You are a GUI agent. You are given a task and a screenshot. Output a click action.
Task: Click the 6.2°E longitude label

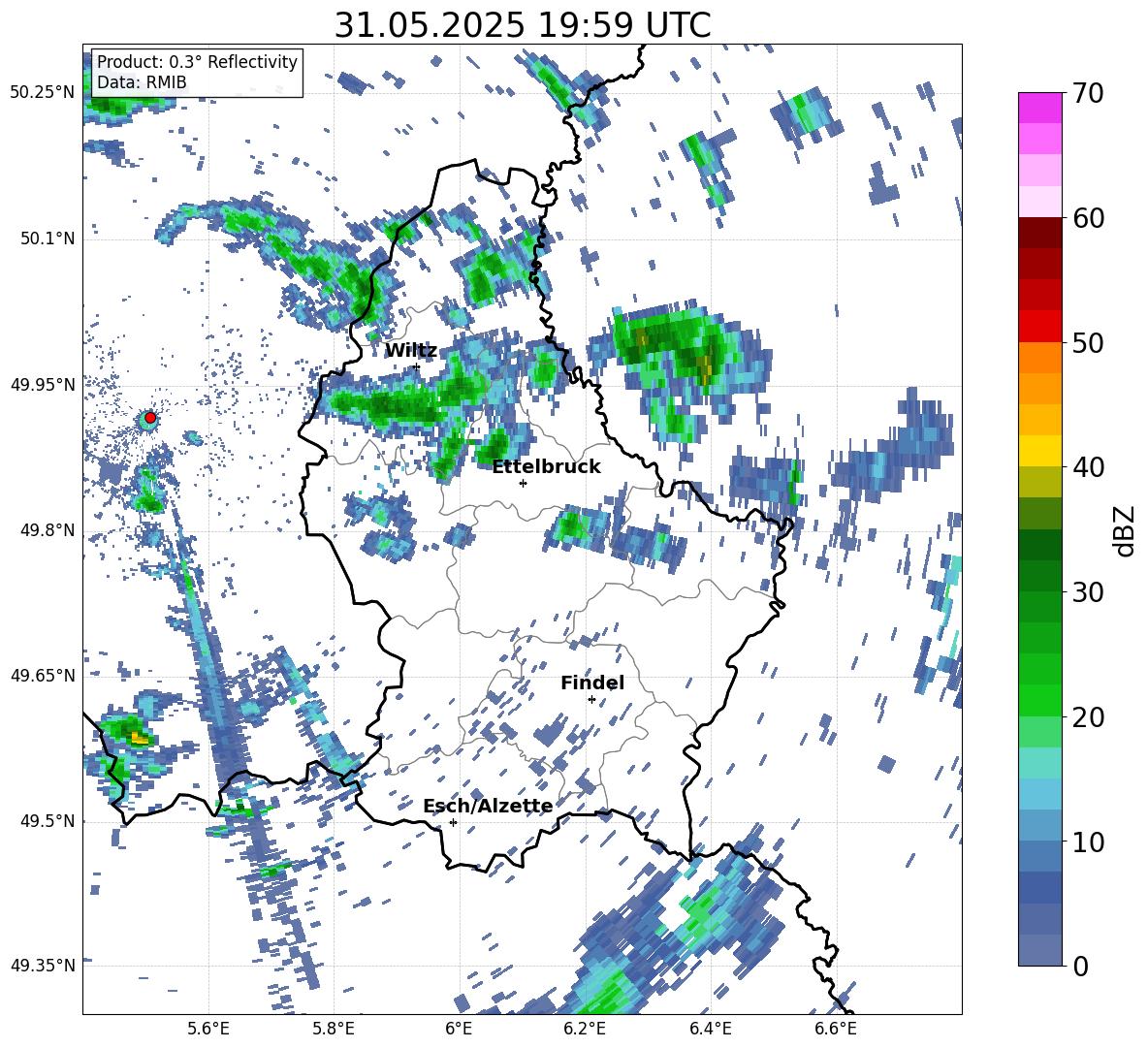(x=585, y=1029)
